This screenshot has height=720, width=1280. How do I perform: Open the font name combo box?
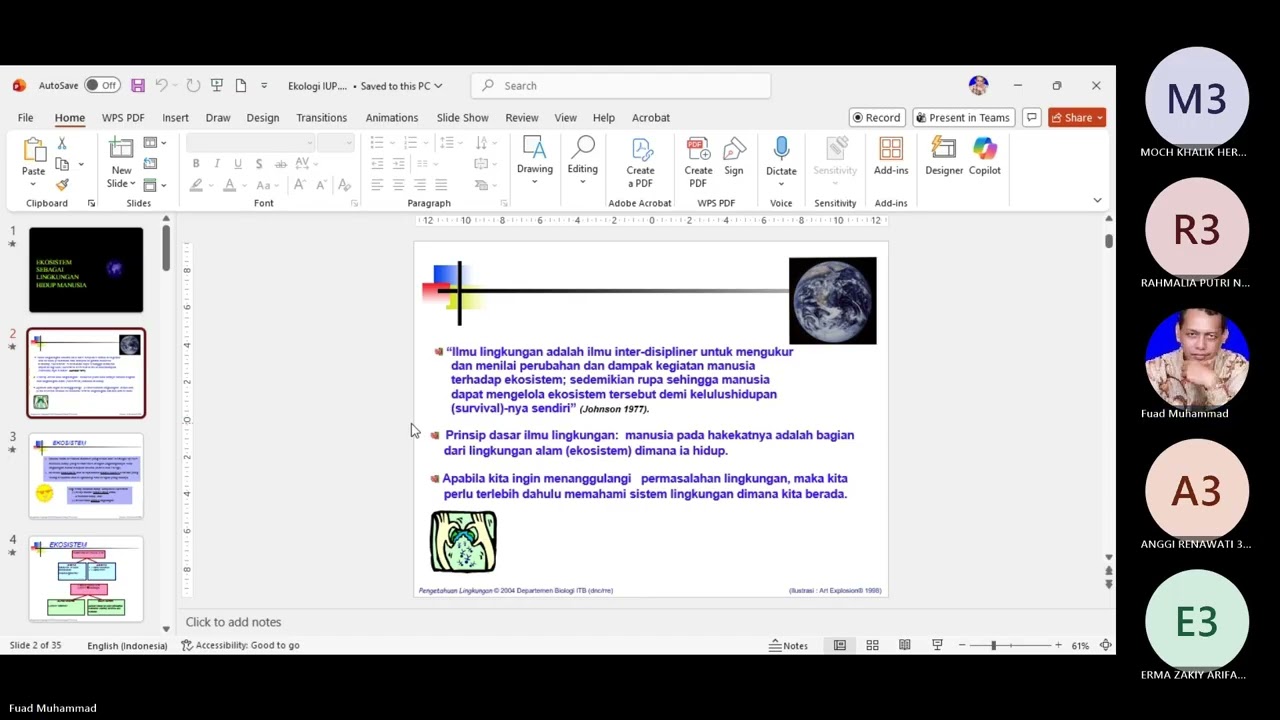[x=250, y=143]
